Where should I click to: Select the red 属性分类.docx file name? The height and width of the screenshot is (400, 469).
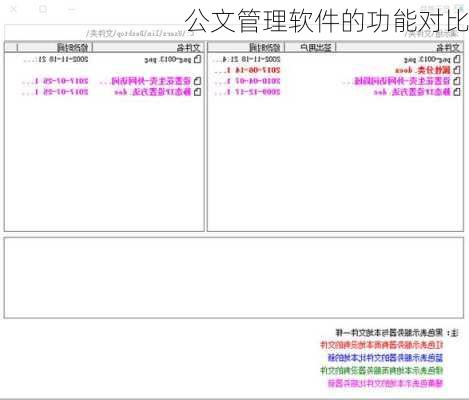click(x=423, y=70)
